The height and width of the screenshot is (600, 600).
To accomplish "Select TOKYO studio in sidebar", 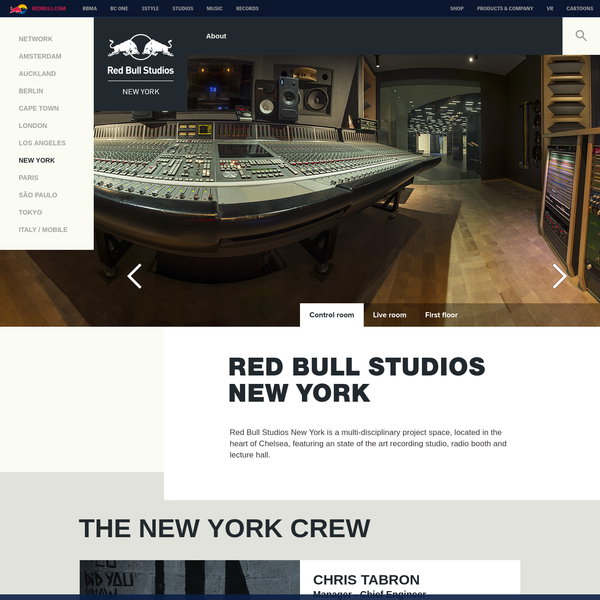I will [30, 212].
